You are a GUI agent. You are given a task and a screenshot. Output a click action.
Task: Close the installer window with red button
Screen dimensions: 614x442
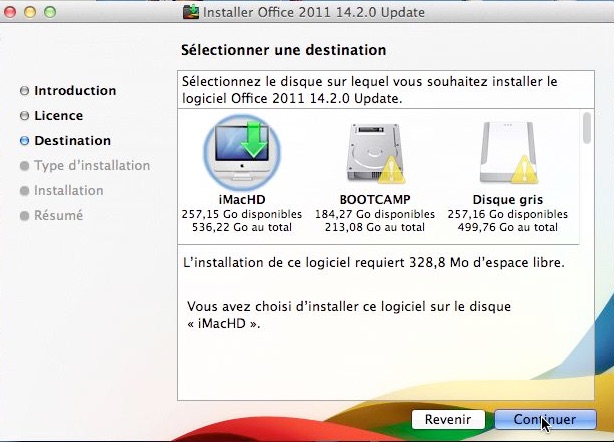click(10, 12)
